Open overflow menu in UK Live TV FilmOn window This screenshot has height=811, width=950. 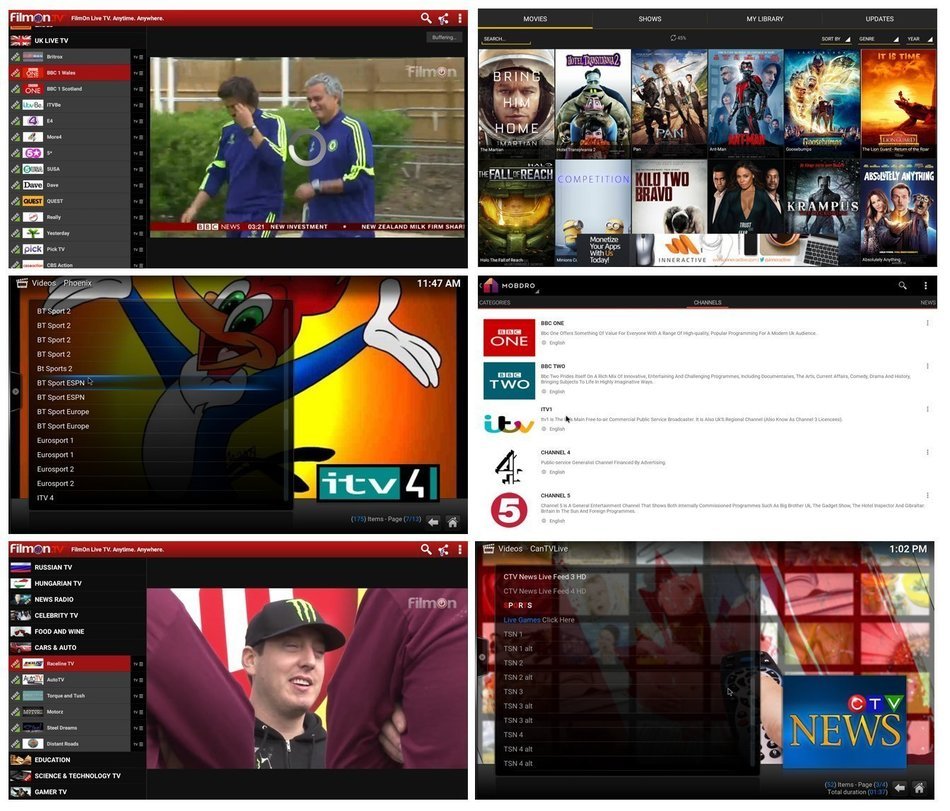460,19
